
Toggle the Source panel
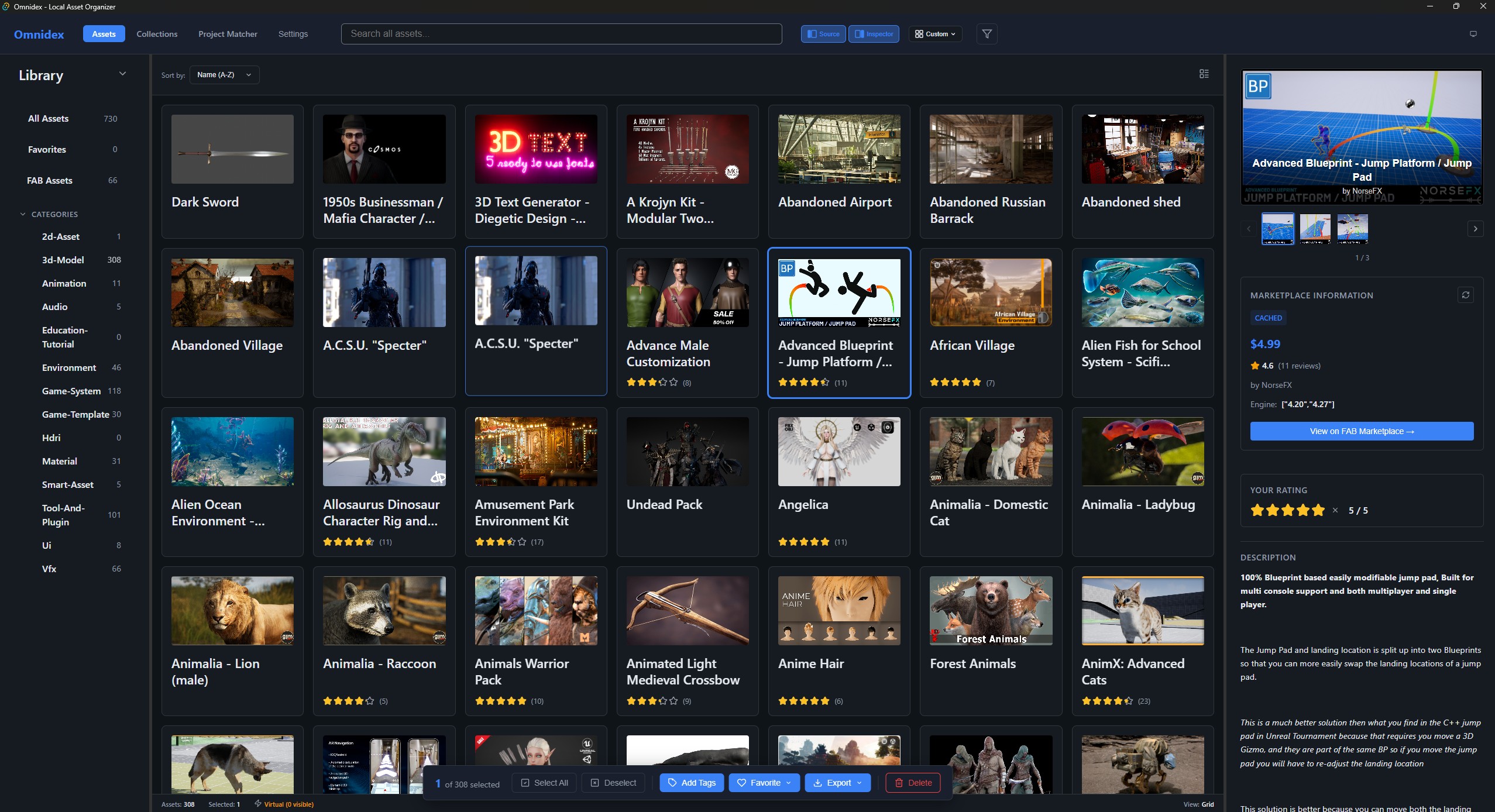(x=823, y=34)
